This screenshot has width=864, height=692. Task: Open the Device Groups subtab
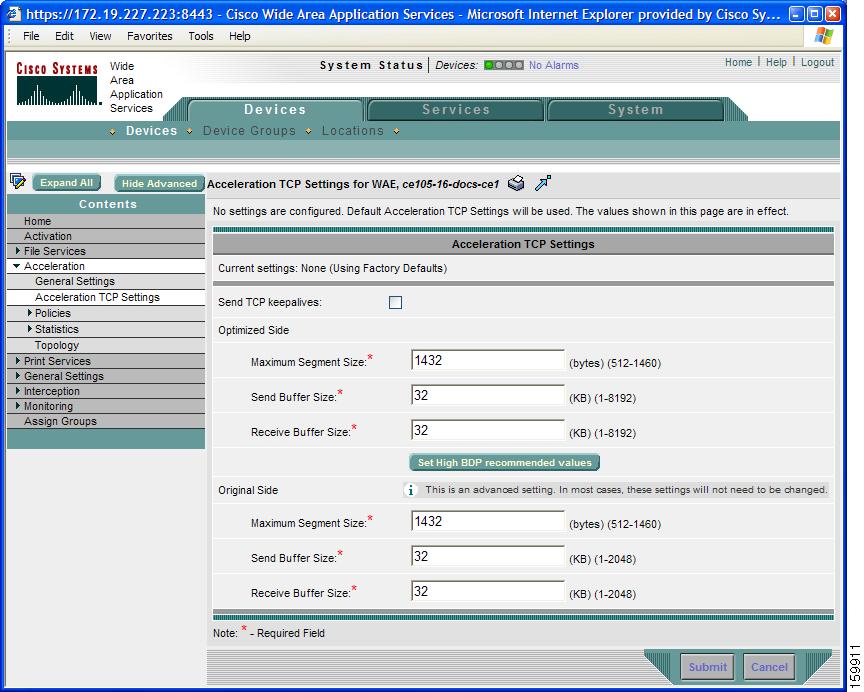[249, 131]
